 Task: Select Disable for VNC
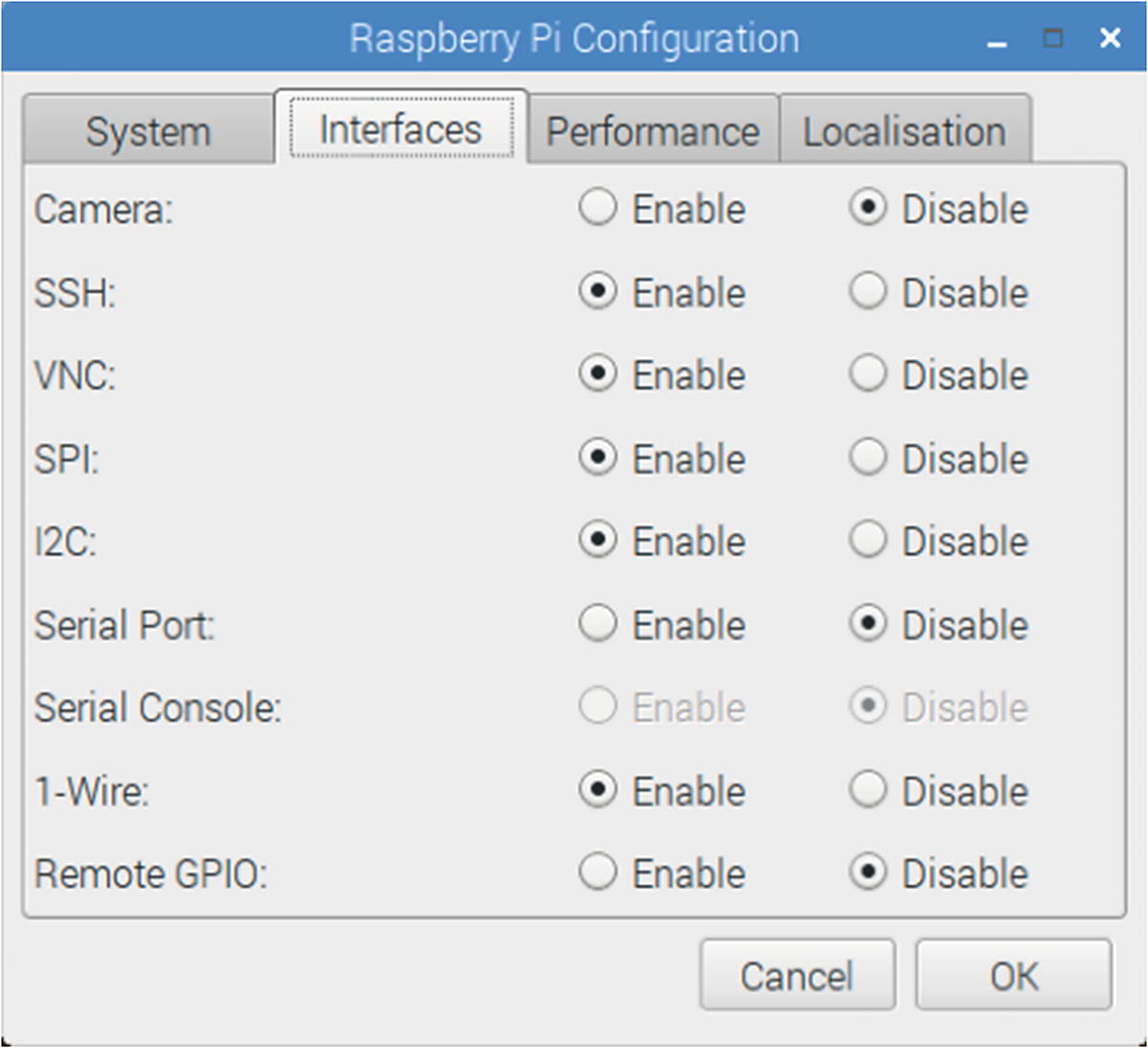(868, 374)
